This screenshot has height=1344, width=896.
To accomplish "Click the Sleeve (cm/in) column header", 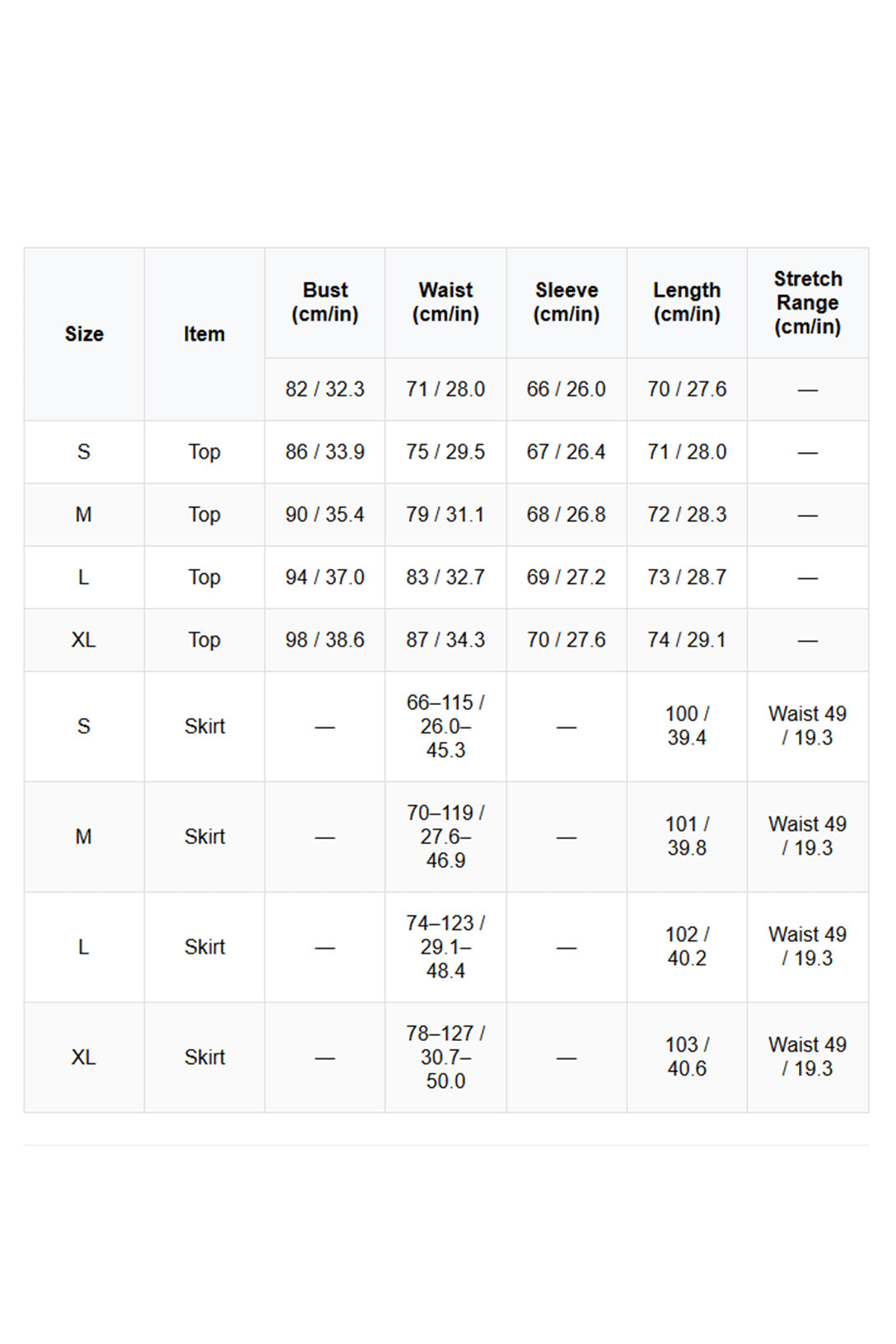I will click(567, 302).
